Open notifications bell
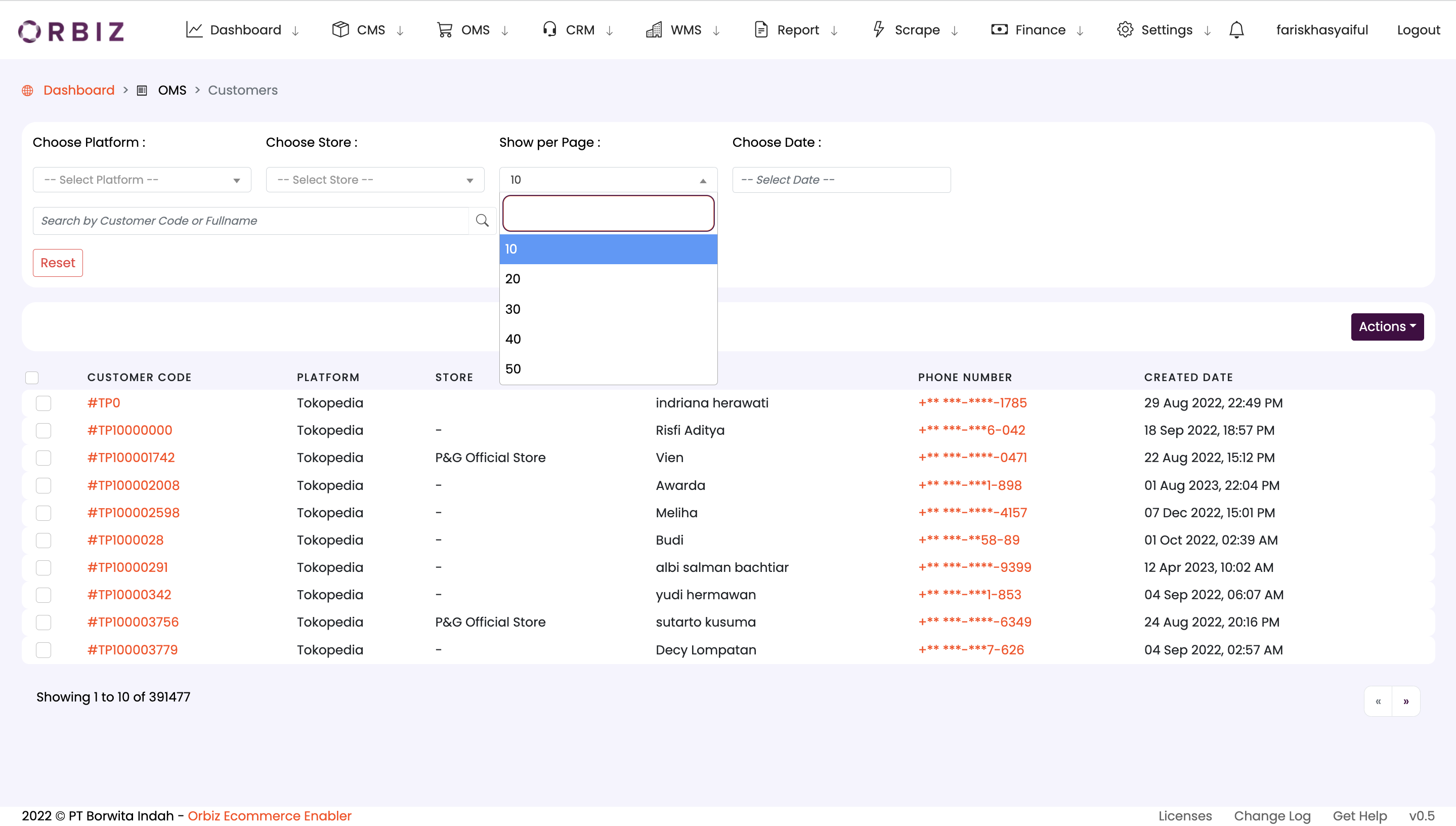Screen dimensions: 1456x826 point(1236,29)
